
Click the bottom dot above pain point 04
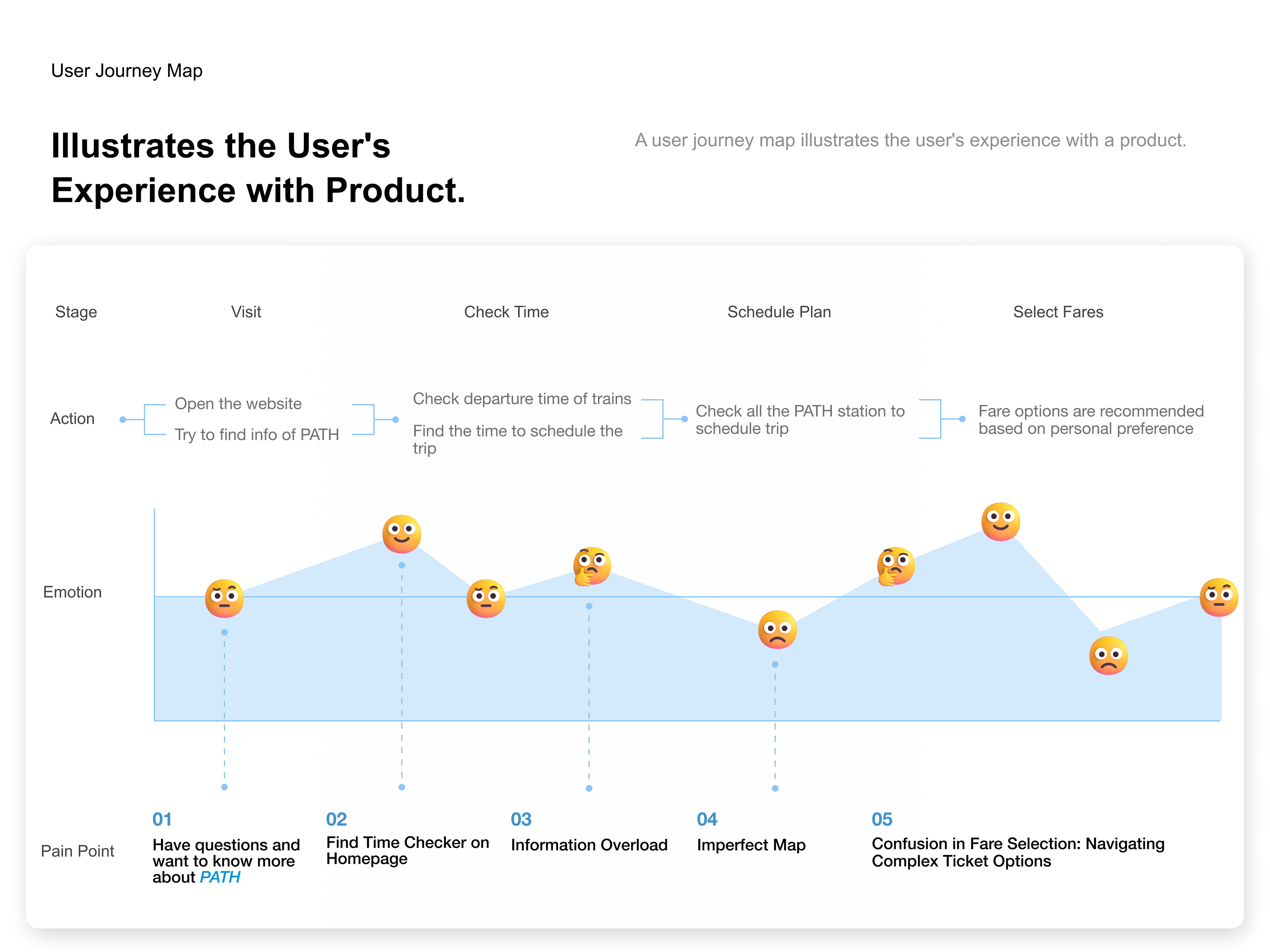(x=775, y=788)
